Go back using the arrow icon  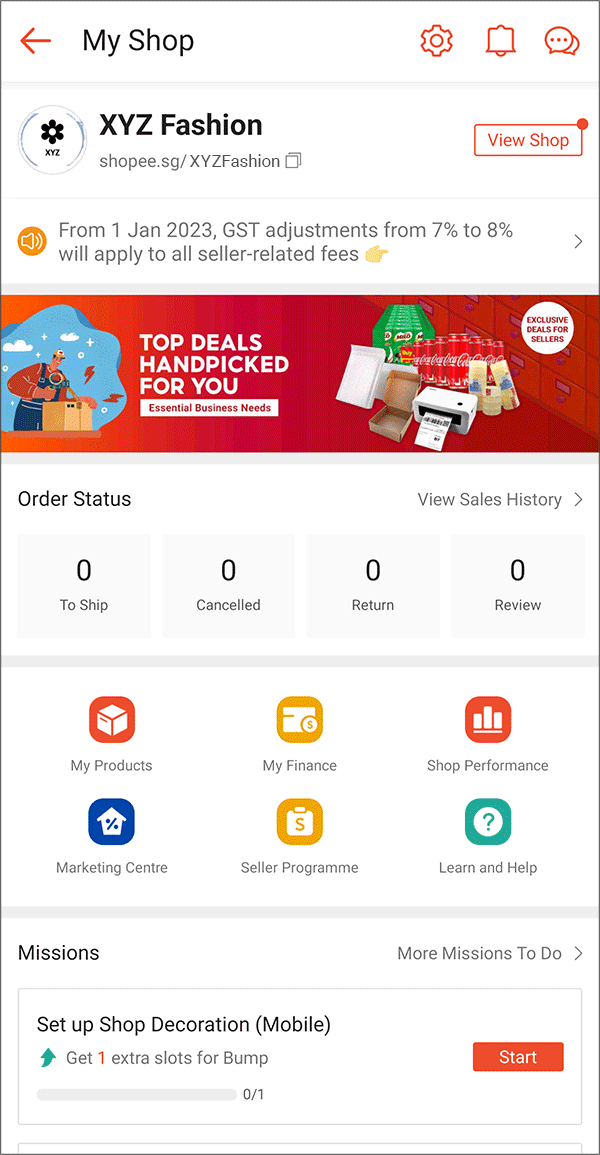[x=35, y=41]
